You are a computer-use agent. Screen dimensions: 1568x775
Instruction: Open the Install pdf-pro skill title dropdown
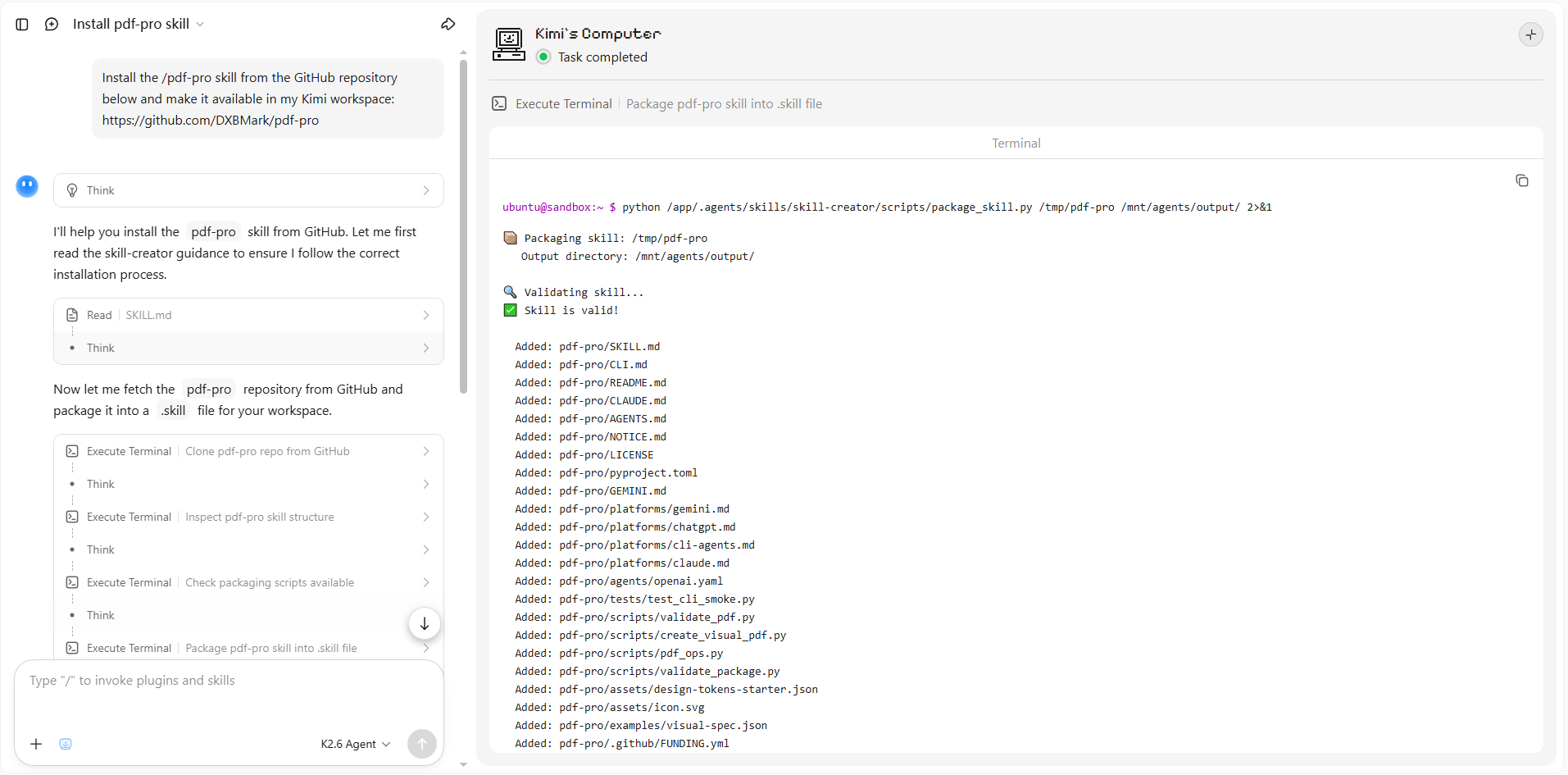click(x=139, y=24)
